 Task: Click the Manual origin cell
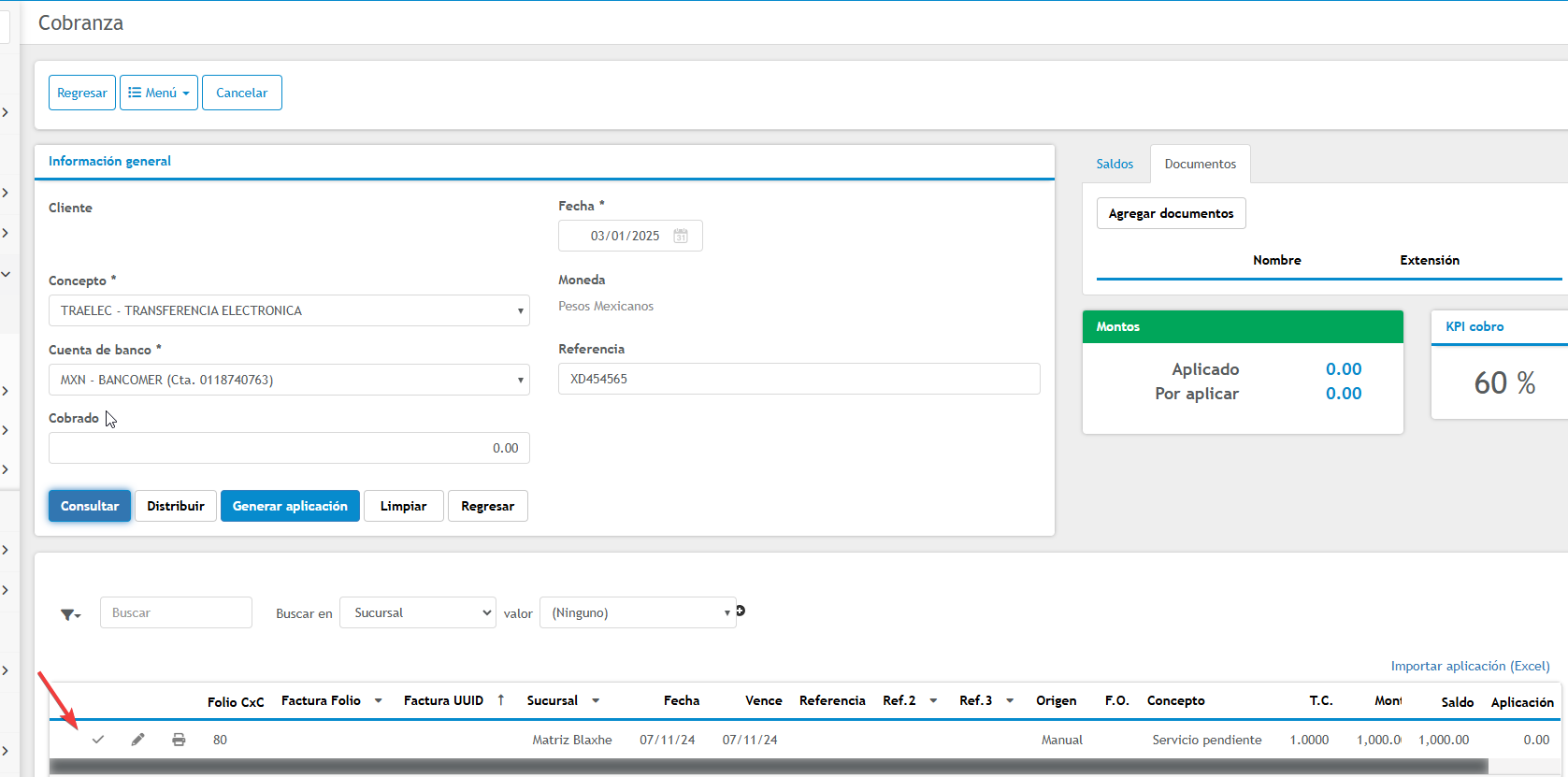[x=1062, y=740]
